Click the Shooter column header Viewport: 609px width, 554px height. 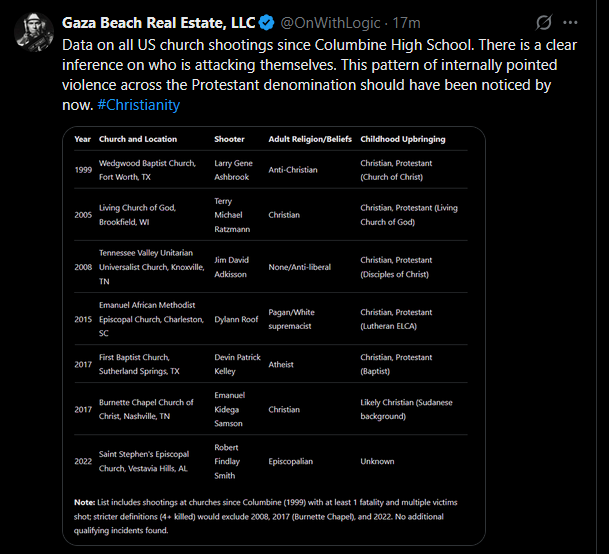229,139
